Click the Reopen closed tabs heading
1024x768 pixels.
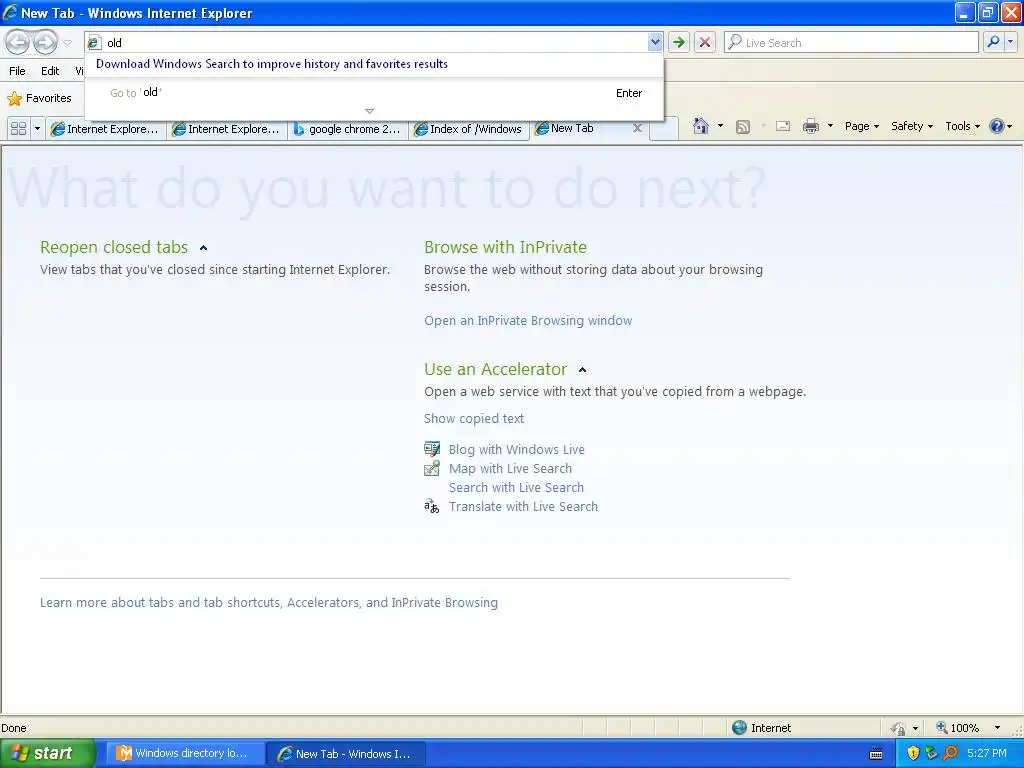pos(114,248)
